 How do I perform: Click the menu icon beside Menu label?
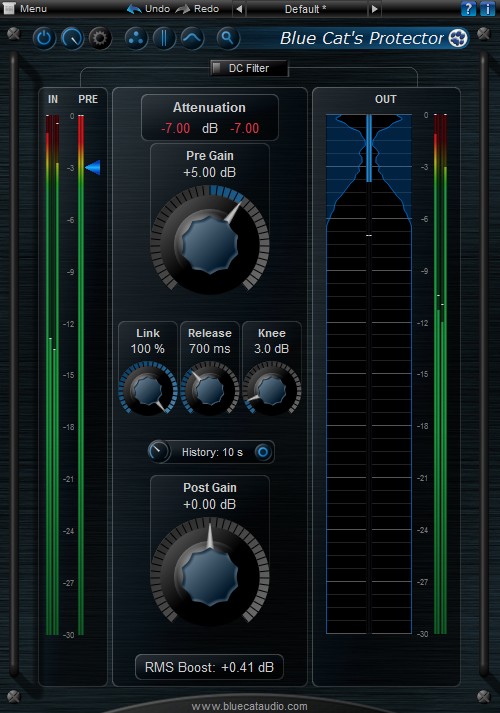(9, 8)
